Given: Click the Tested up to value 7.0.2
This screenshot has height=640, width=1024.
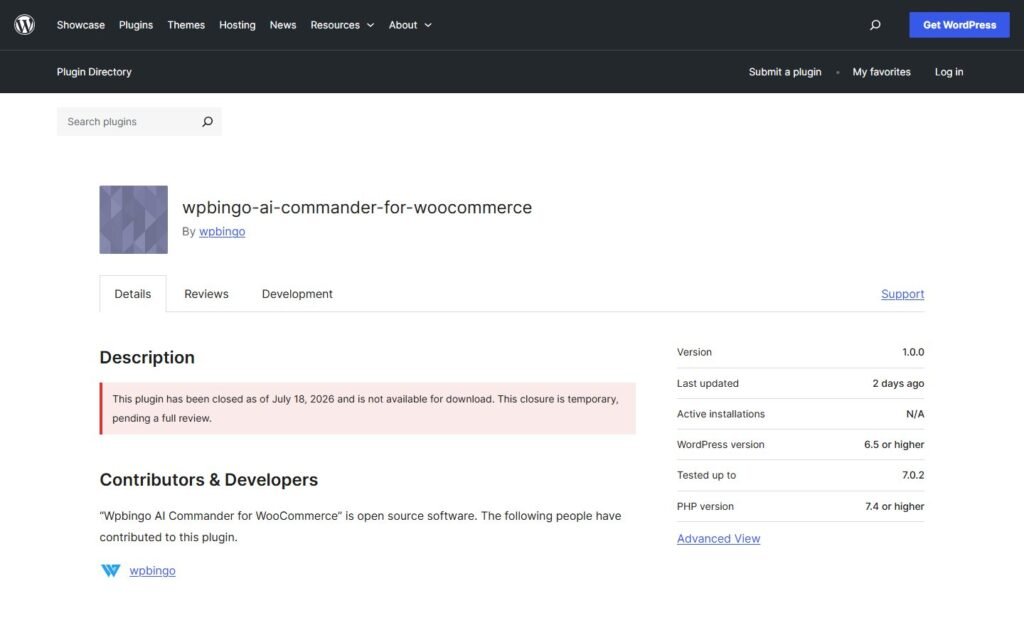Looking at the screenshot, I should [913, 475].
